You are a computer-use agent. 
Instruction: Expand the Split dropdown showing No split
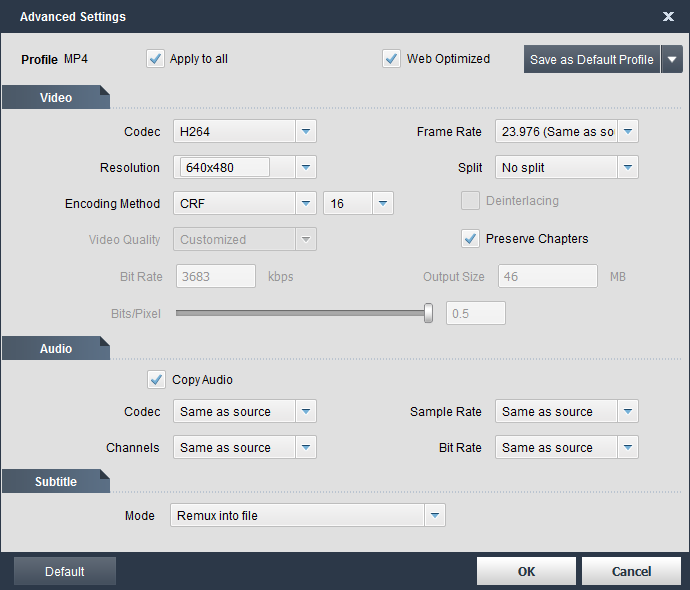(x=567, y=167)
